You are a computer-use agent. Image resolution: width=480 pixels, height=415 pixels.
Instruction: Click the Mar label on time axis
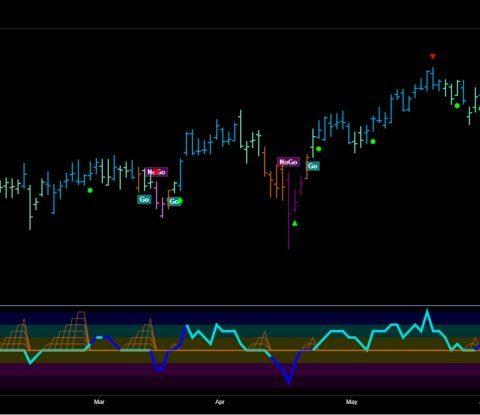[x=99, y=402]
